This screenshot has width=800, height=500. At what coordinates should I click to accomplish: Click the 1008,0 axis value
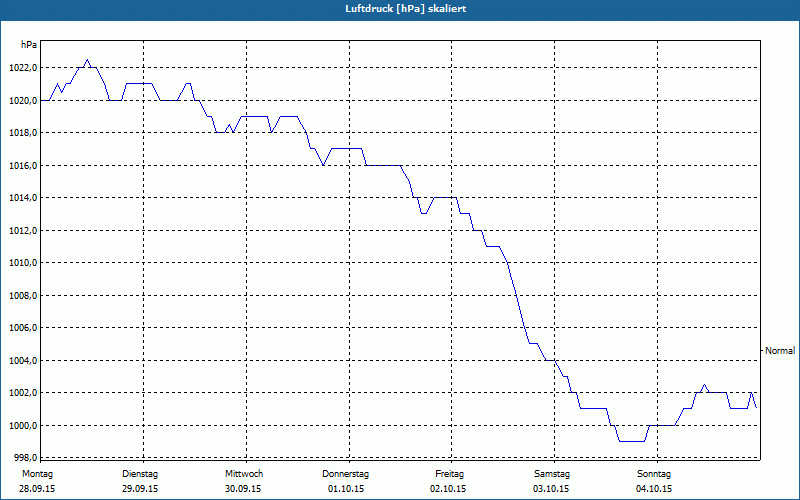coord(23,295)
